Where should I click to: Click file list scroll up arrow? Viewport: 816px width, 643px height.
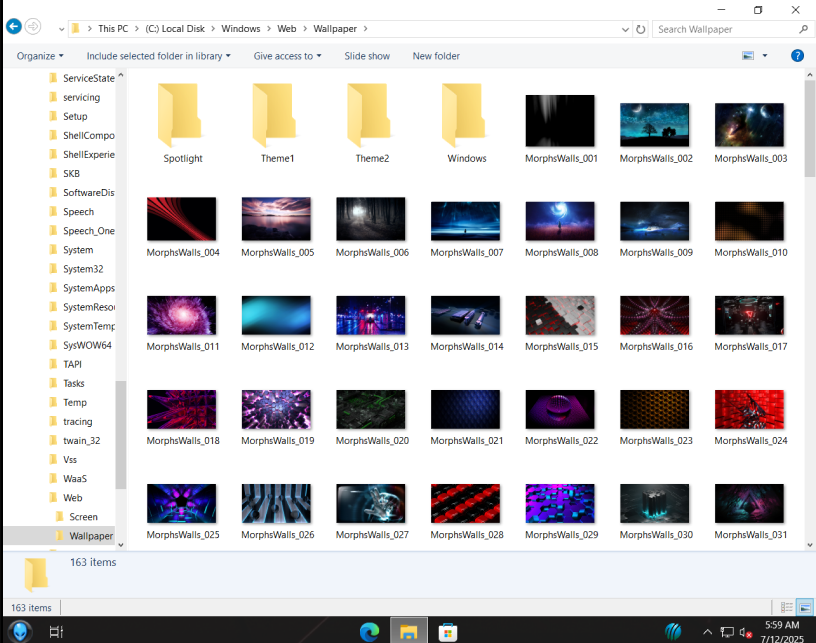tap(810, 75)
